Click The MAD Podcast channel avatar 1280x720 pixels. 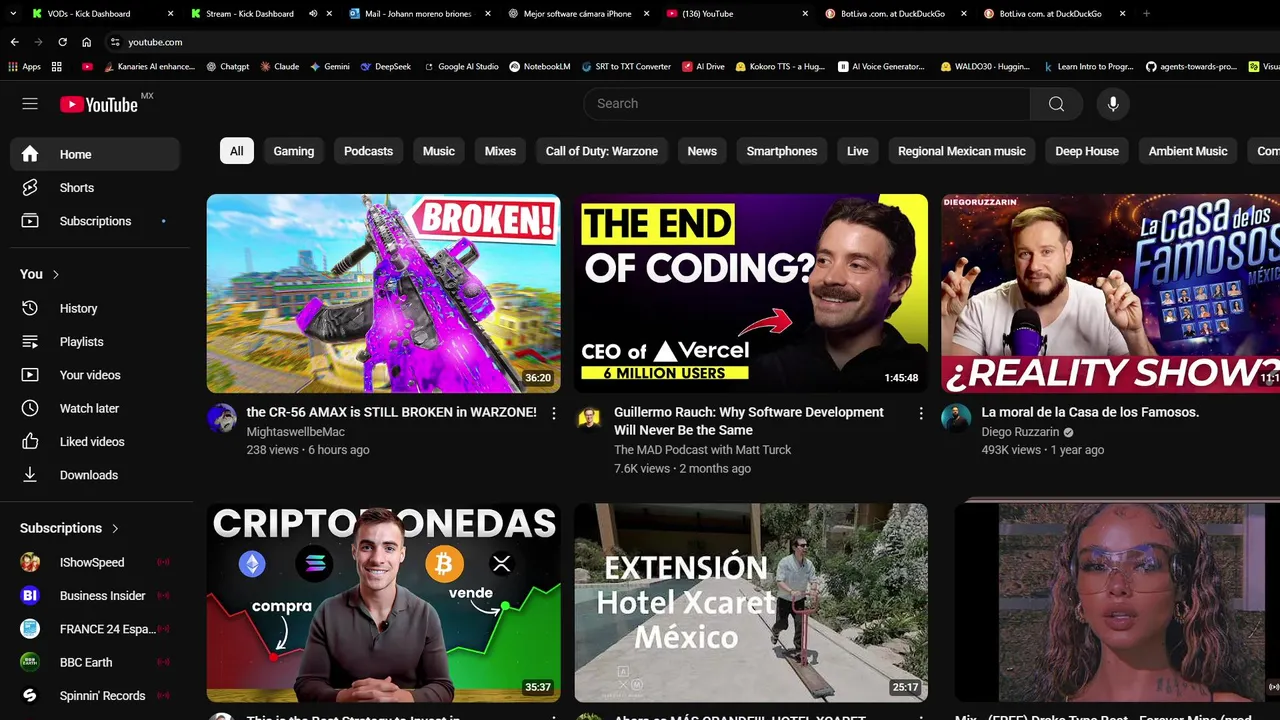coord(589,418)
